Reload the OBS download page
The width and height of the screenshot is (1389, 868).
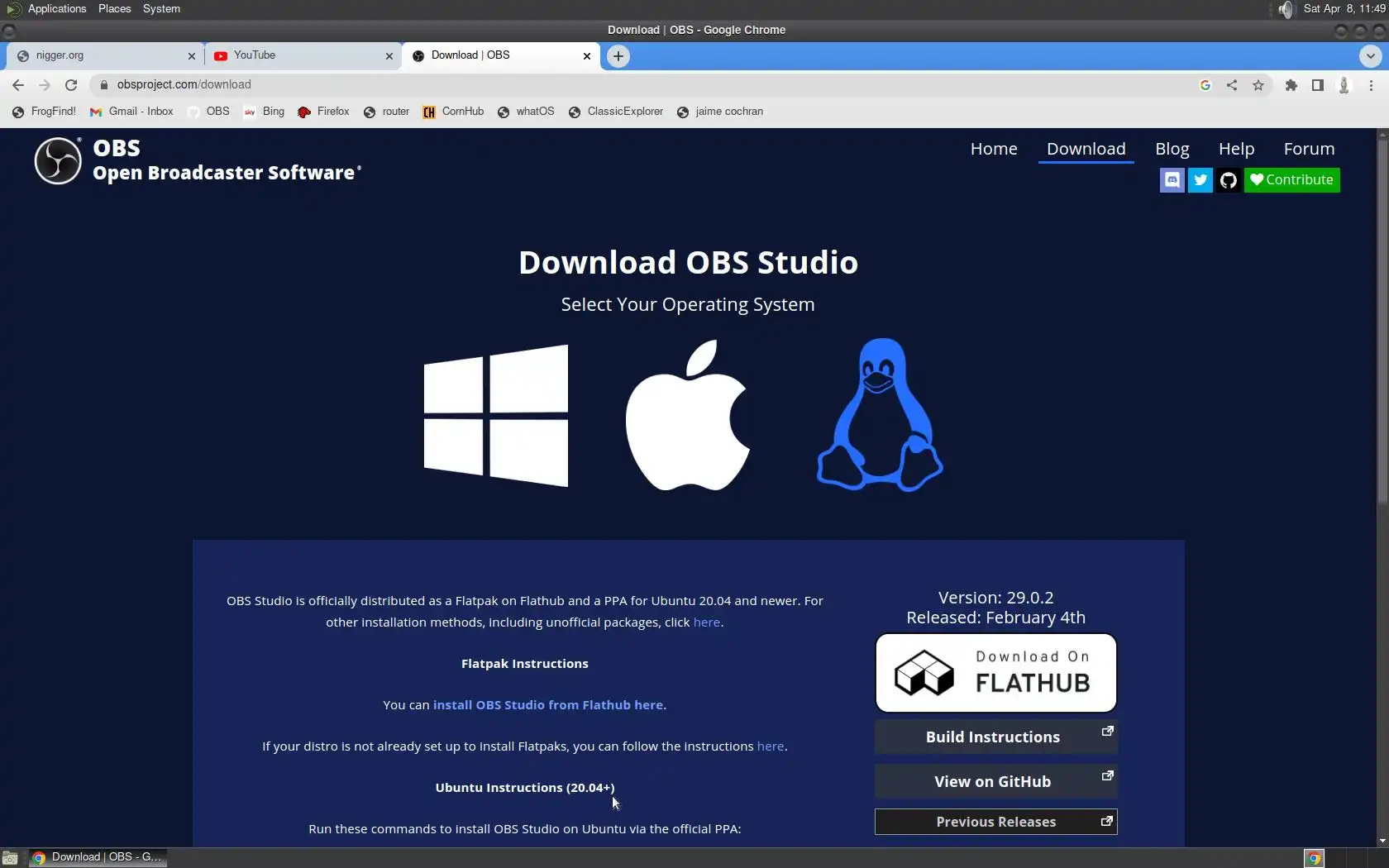click(71, 84)
